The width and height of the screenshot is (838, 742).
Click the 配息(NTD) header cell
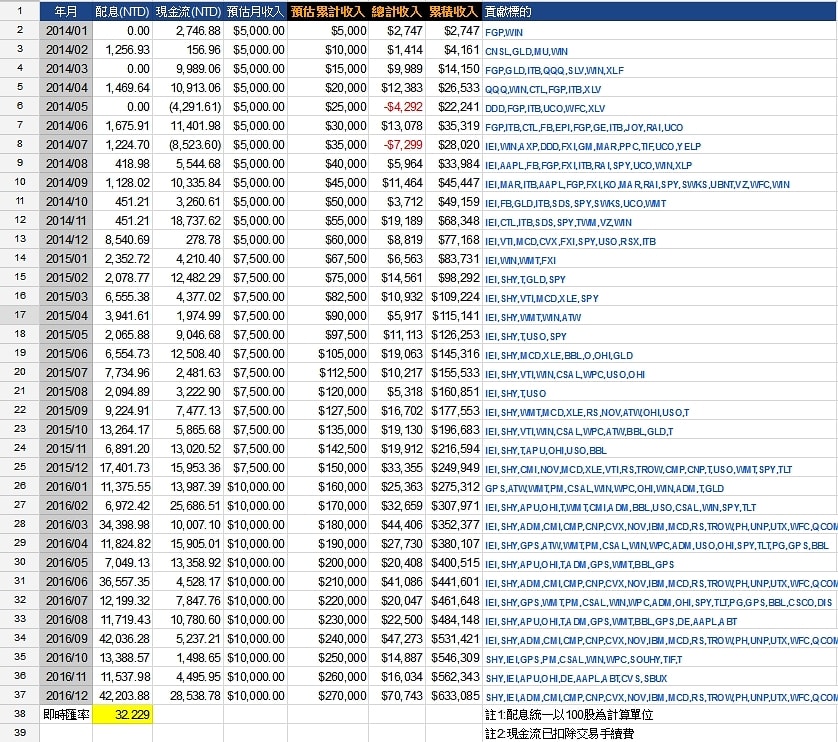tap(123, 12)
